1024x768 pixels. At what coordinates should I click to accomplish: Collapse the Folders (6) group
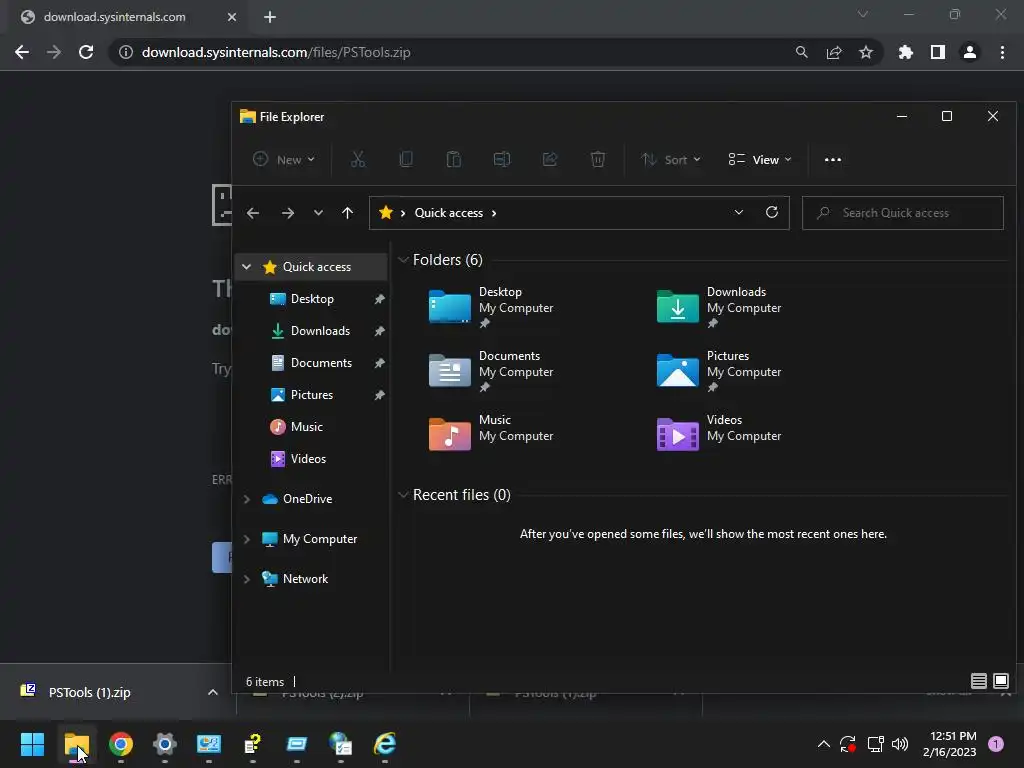tap(403, 260)
